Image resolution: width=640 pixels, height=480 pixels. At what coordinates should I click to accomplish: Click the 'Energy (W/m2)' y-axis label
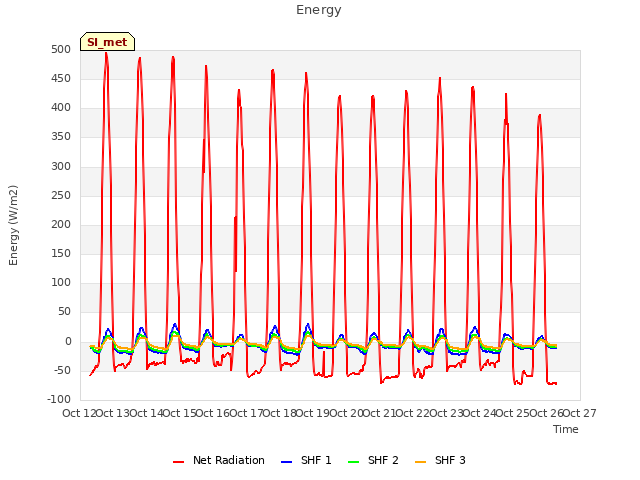point(13,225)
